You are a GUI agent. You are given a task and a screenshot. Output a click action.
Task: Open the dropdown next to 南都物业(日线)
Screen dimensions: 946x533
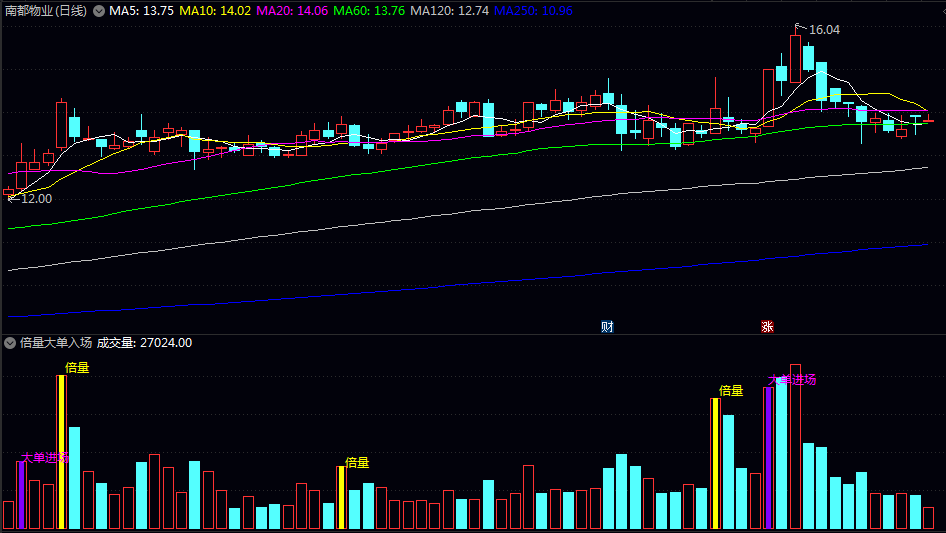click(99, 11)
